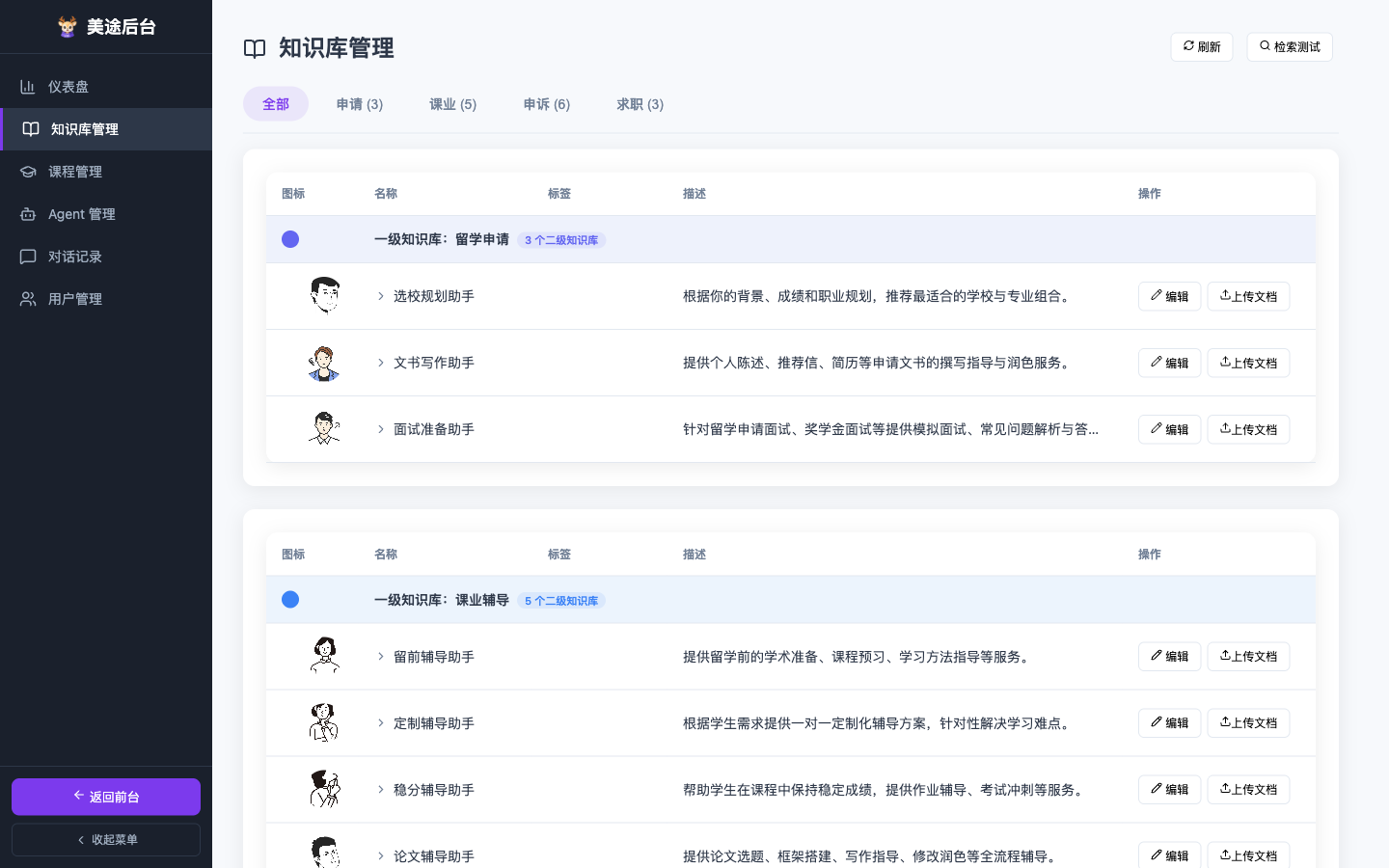Click the 一级知识库：留学申请 row title
1389x868 pixels.
point(442,239)
